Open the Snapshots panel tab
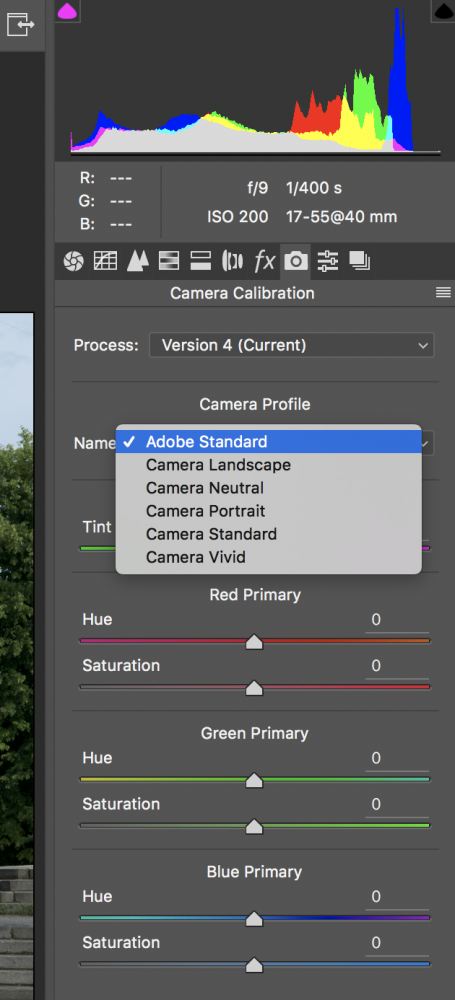This screenshot has height=1000, width=455. [359, 261]
